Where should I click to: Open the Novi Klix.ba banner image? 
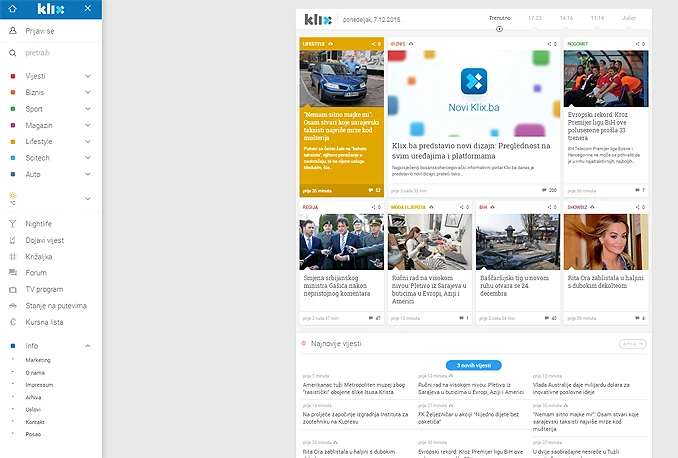coord(474,93)
